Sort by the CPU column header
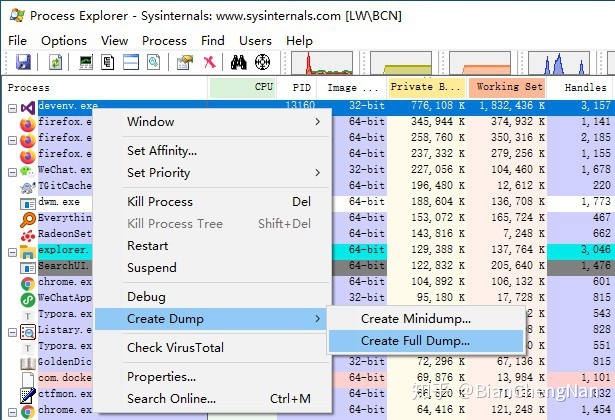Viewport: 615px width, 420px height. pos(242,87)
